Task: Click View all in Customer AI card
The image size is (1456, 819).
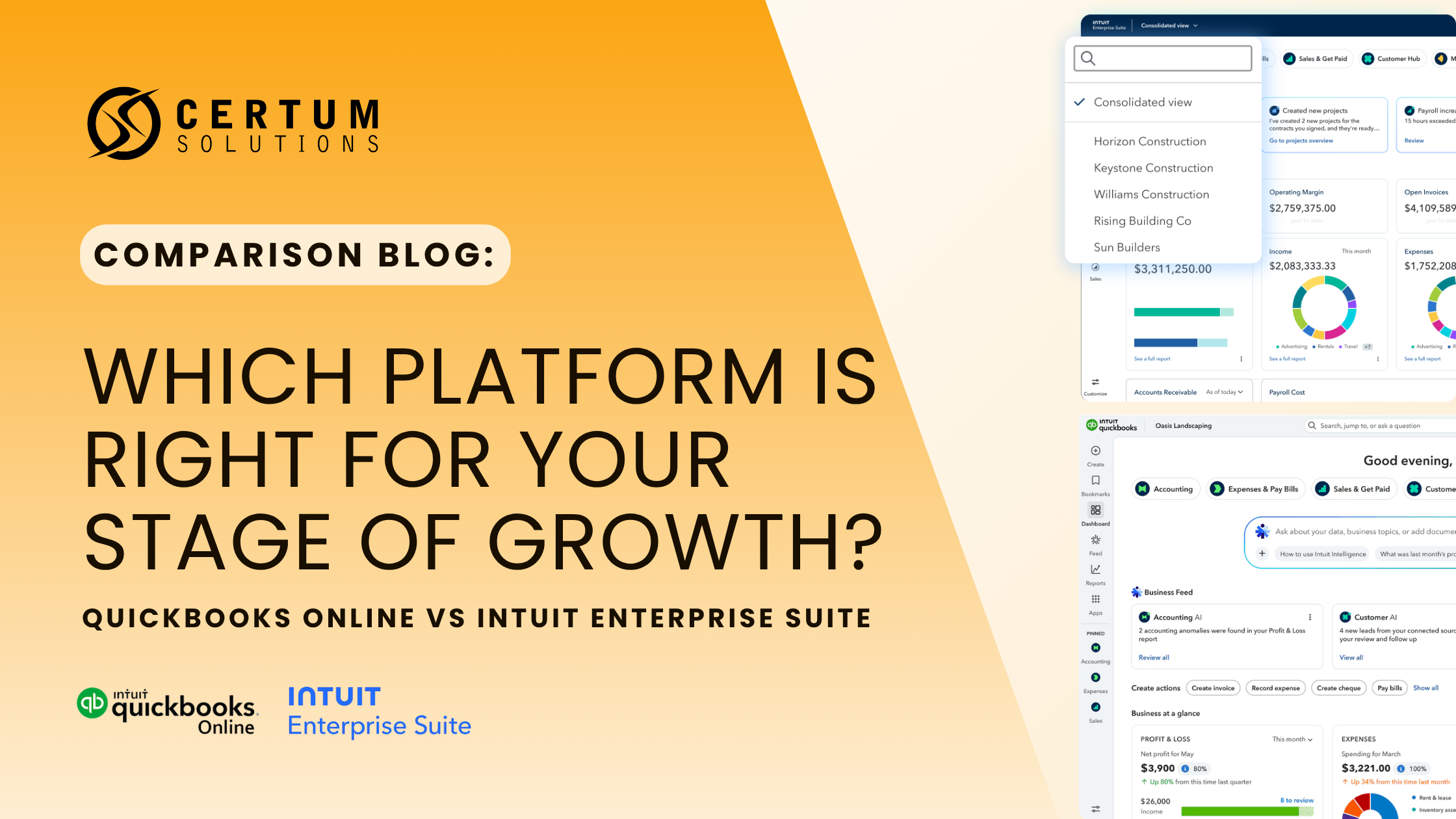Action: click(1351, 658)
